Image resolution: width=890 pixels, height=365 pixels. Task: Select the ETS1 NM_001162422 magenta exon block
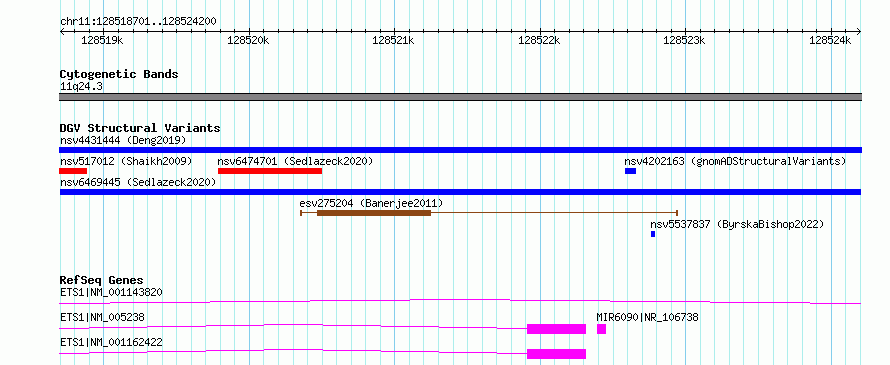[x=556, y=354]
